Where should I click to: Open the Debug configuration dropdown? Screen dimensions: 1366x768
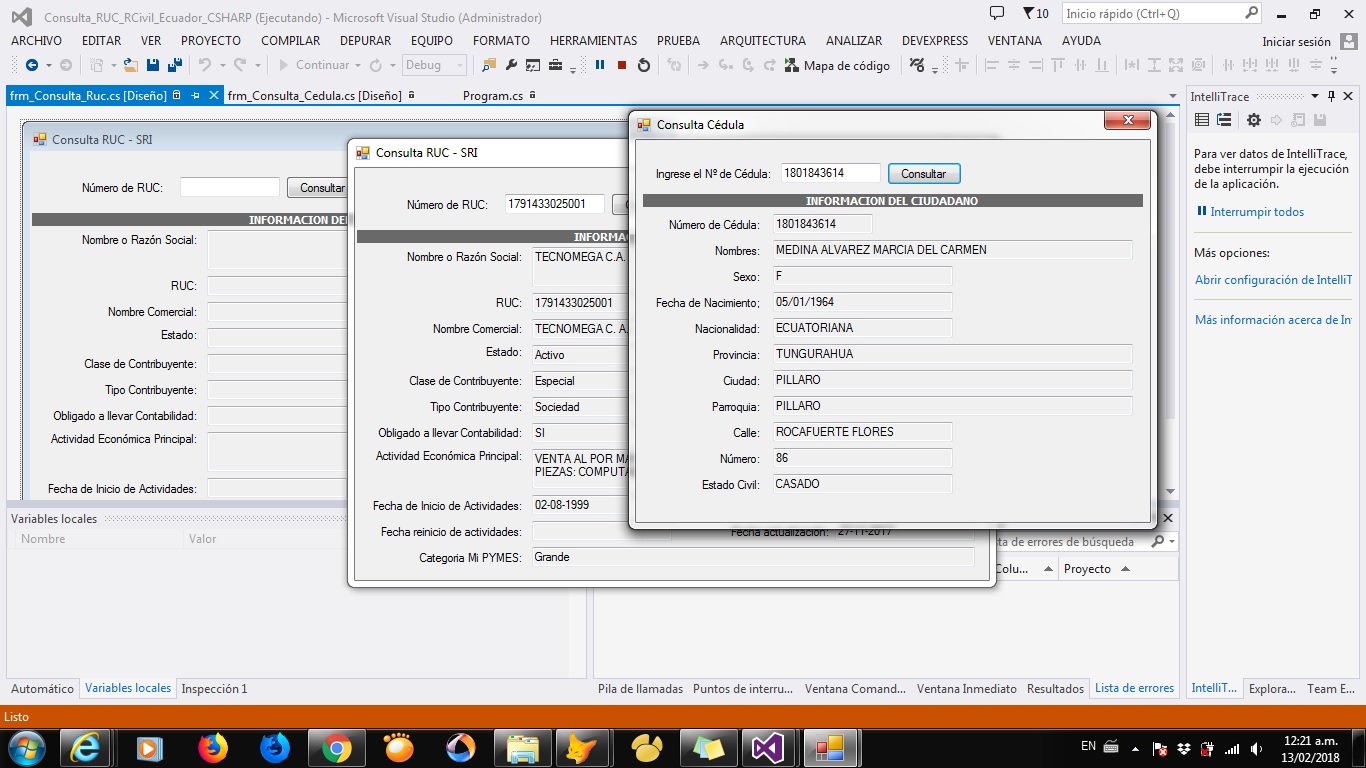point(434,65)
